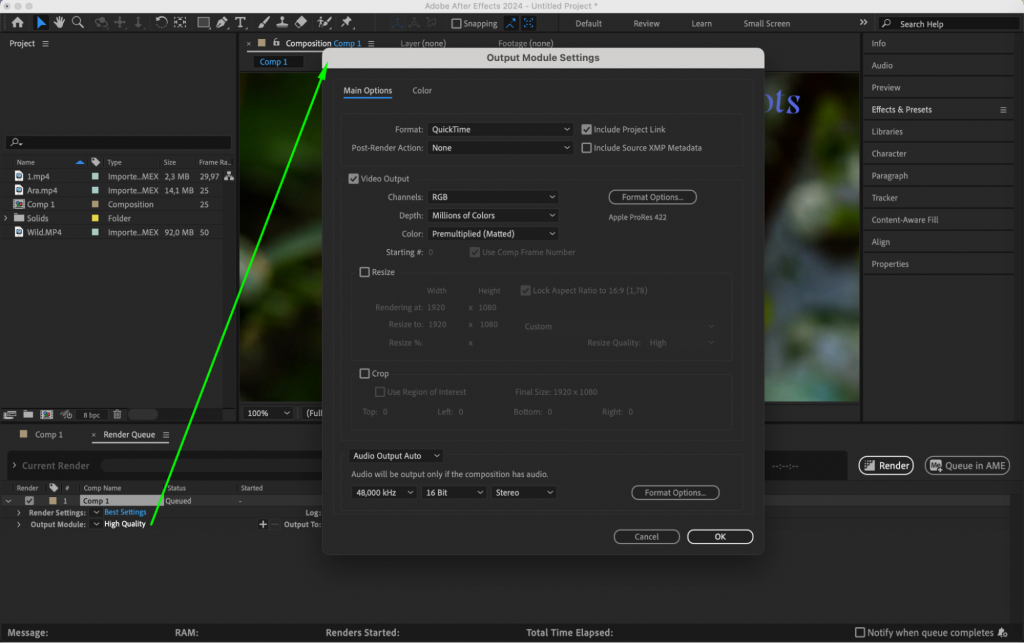Screen dimensions: 1024x643
Task: Select the Type tool
Action: click(240, 21)
